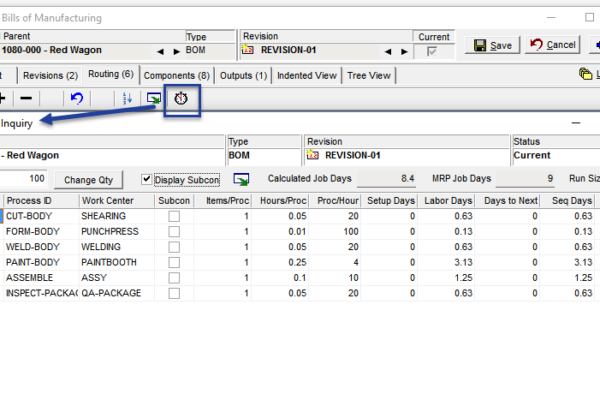Click the Calculated Job Days value field
The height and width of the screenshot is (400, 600).
click(386, 179)
